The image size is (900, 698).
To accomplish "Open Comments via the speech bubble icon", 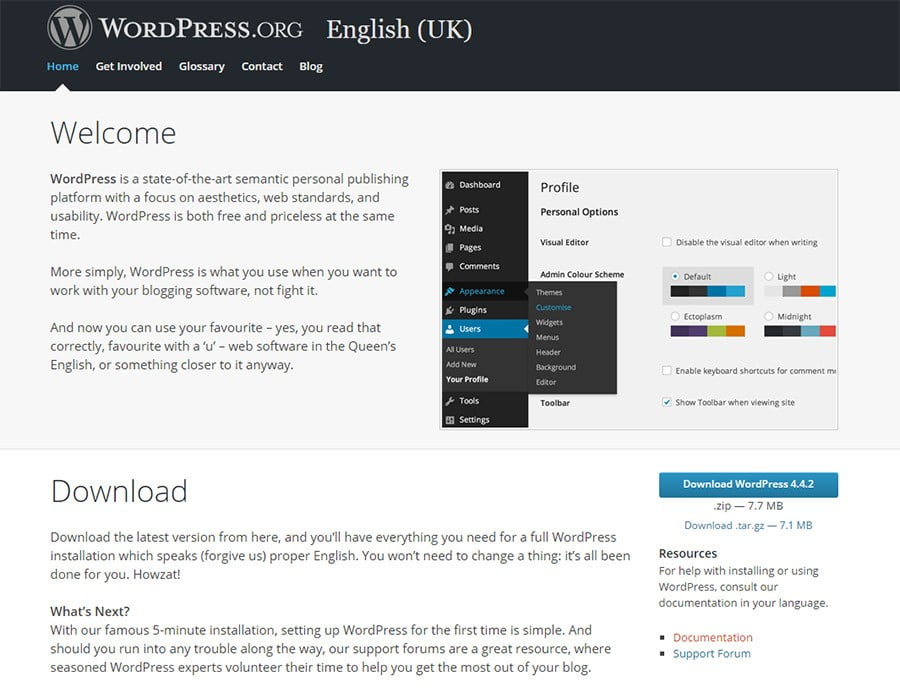I will tap(447, 266).
